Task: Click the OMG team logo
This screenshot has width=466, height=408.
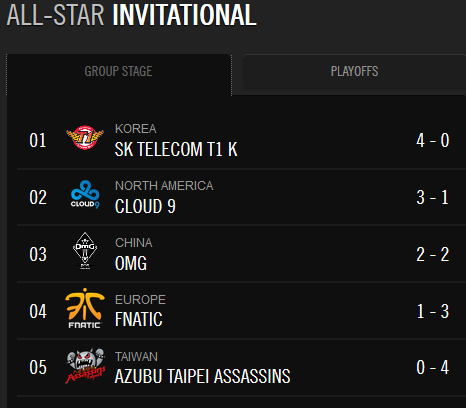Action: (x=85, y=251)
